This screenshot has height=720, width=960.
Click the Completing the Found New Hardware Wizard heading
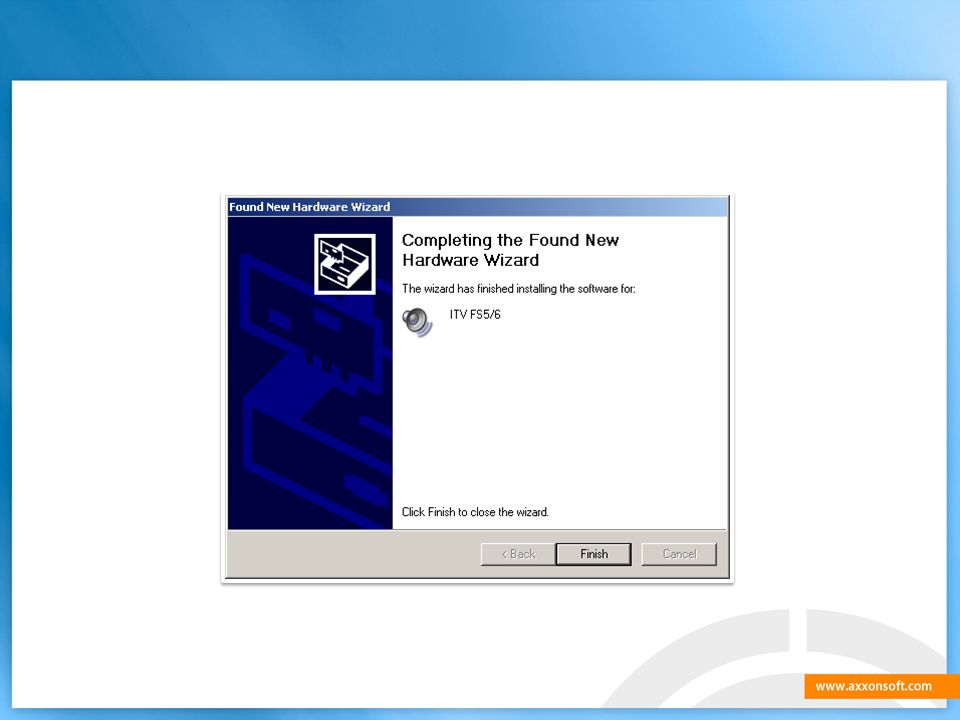click(x=510, y=250)
